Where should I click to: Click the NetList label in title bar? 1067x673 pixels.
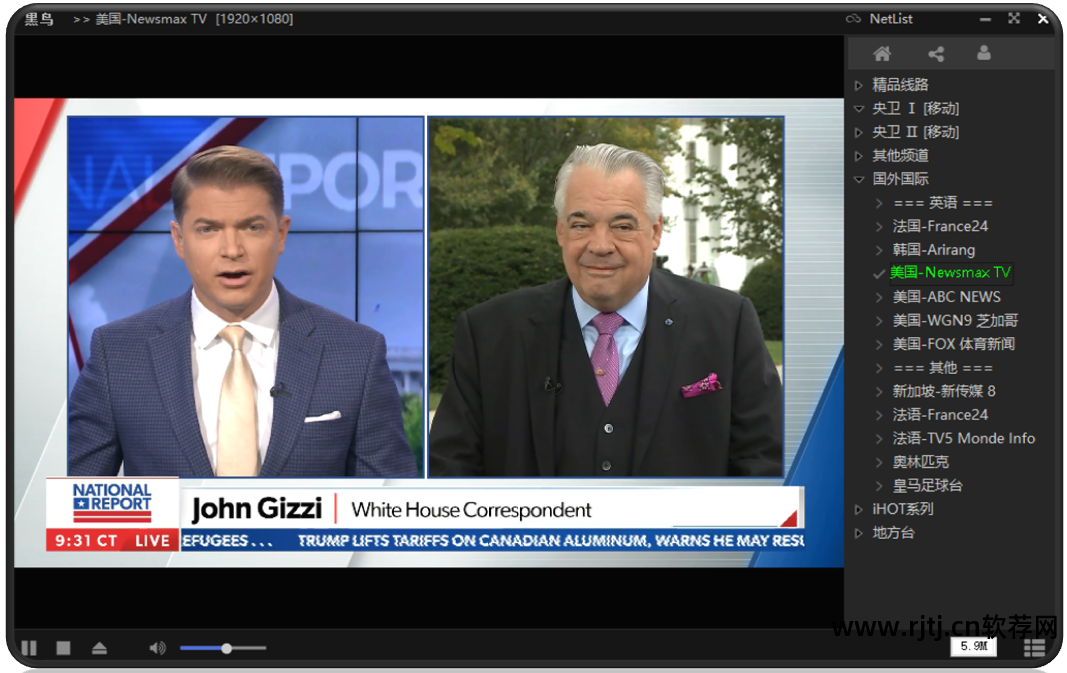tap(890, 19)
